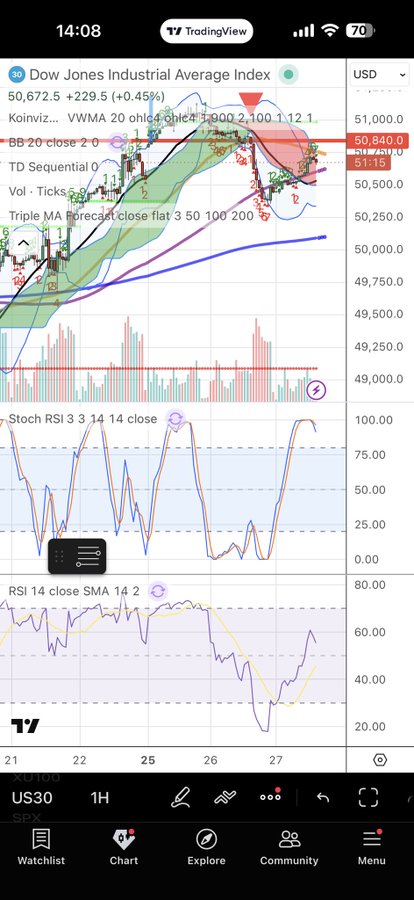Enter fullscreen chart mode icon
The image size is (414, 900).
click(368, 797)
